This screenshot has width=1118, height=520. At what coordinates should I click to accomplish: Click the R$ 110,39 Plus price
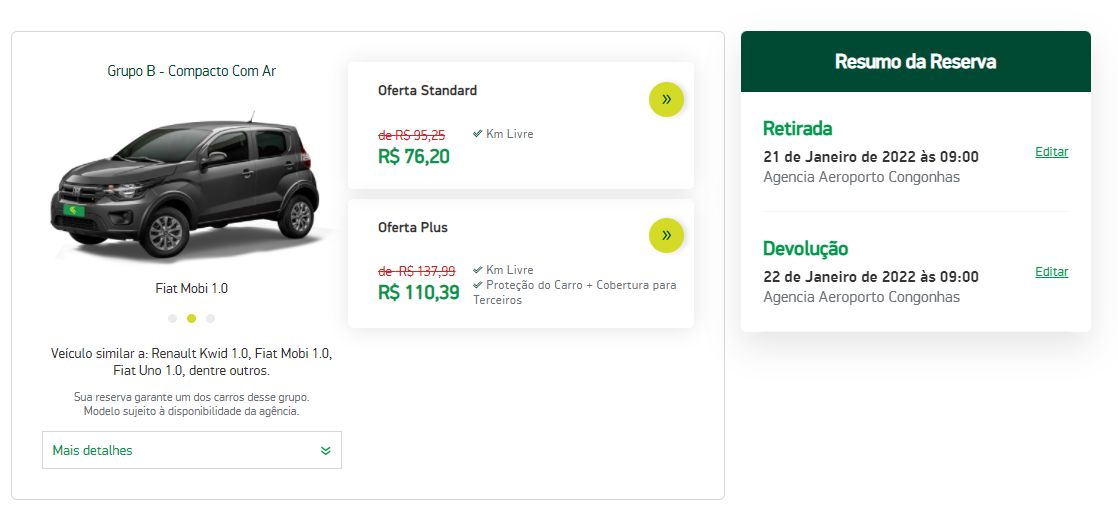[418, 292]
